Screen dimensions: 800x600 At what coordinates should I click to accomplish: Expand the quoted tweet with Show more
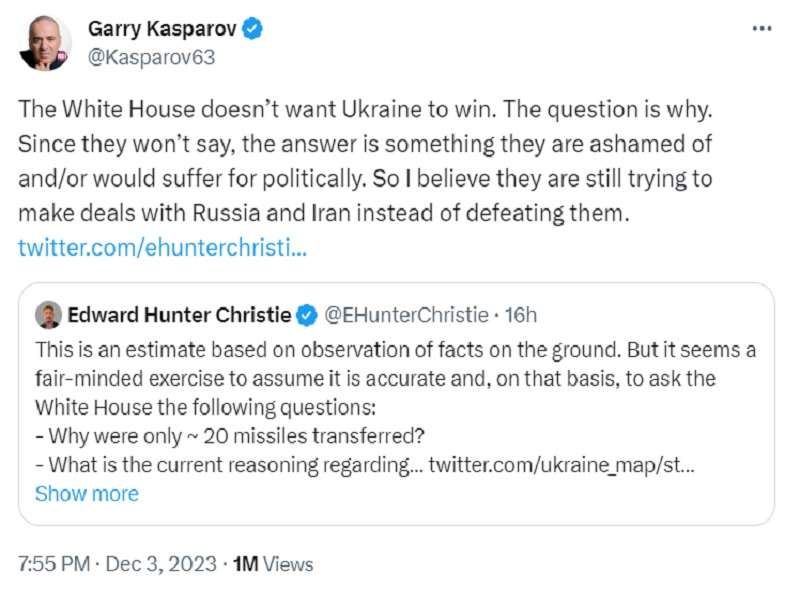coord(86,493)
